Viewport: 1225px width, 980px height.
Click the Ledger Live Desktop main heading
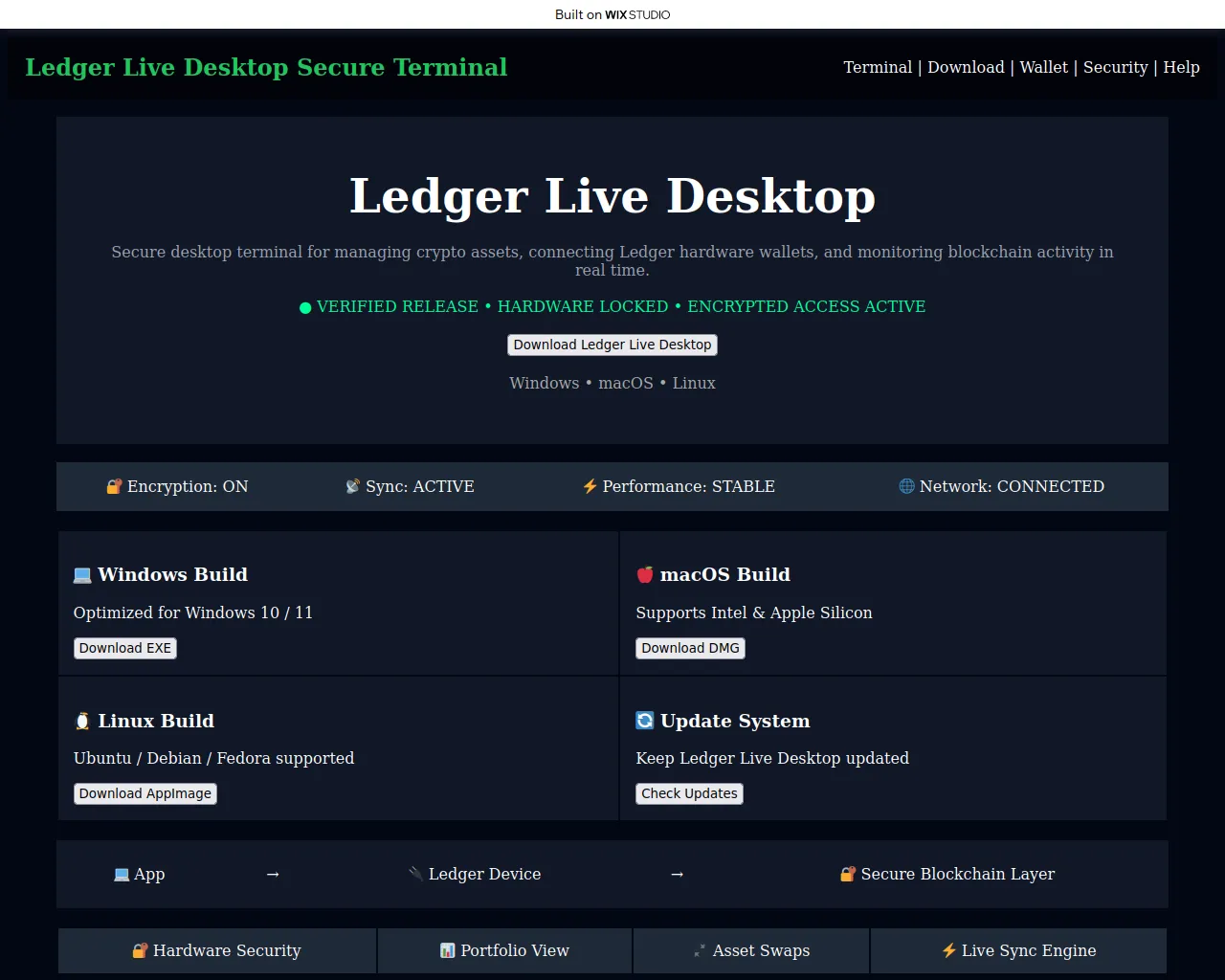pos(612,196)
